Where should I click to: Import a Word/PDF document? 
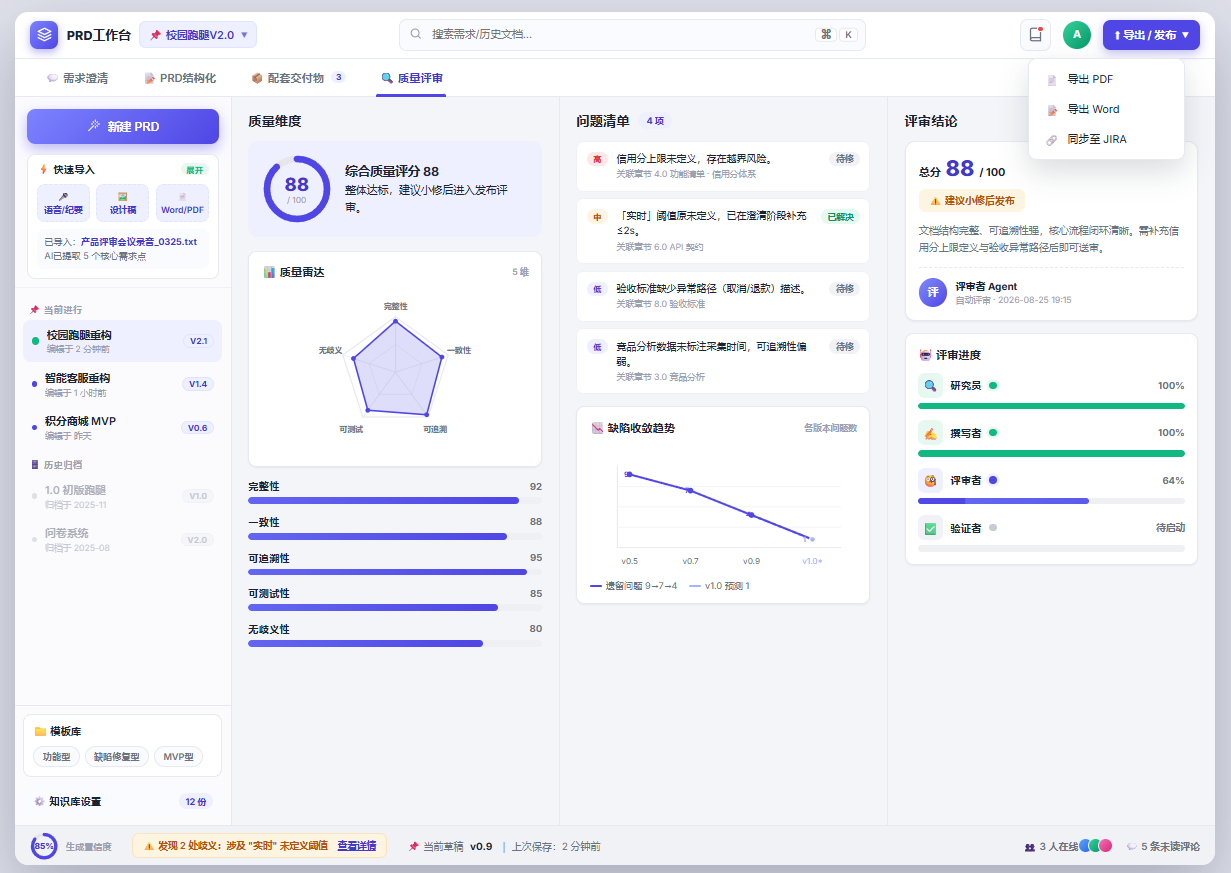(x=182, y=203)
